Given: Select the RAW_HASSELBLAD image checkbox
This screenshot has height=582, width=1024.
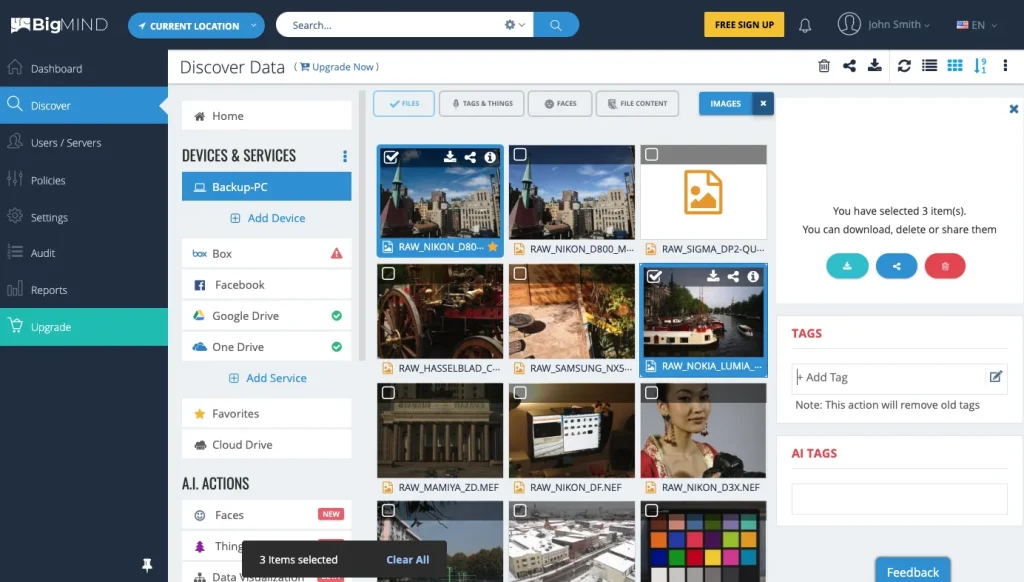Looking at the screenshot, I should pyautogui.click(x=388, y=274).
